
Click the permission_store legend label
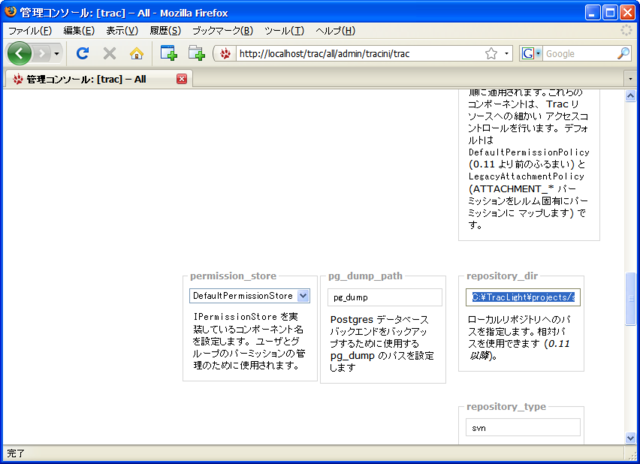coord(233,276)
